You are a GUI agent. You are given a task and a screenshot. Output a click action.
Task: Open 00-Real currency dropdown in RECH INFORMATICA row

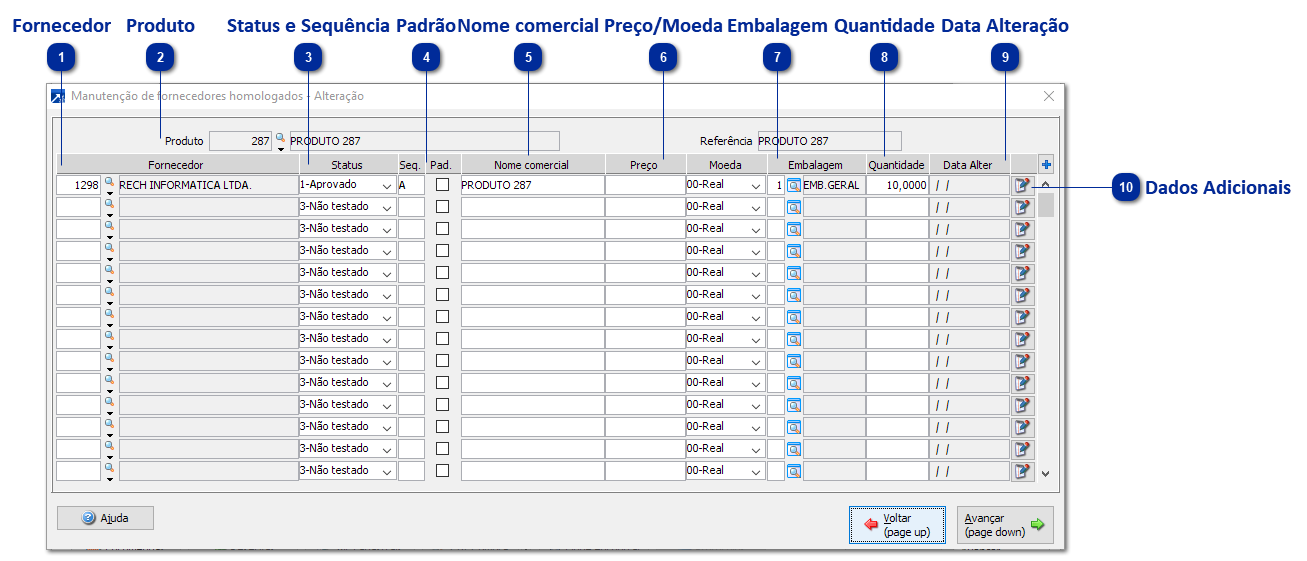point(725,185)
